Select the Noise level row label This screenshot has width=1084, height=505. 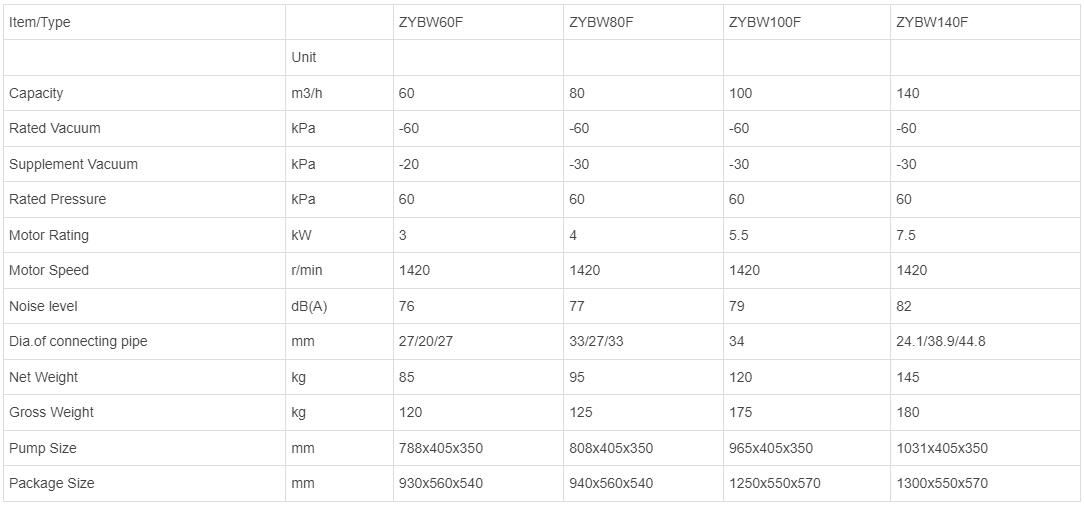pos(43,306)
